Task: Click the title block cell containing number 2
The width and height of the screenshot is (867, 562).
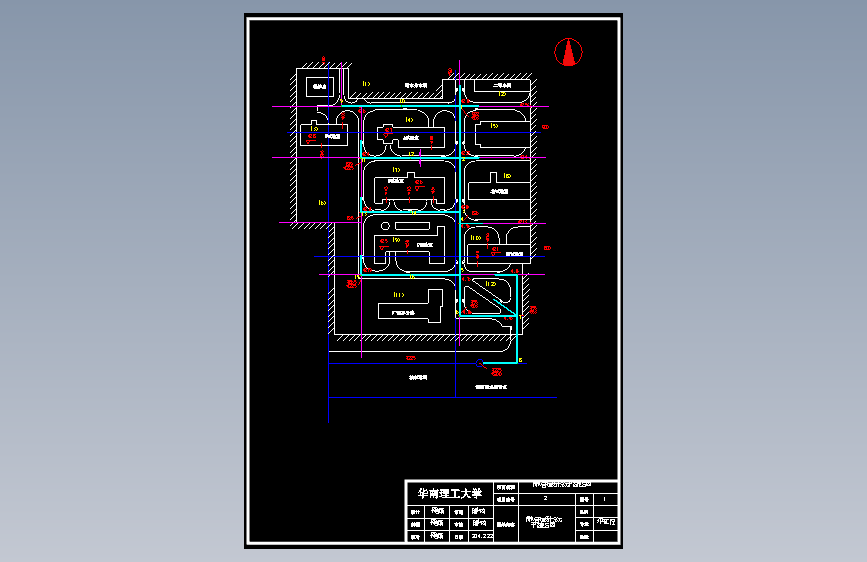Action: point(546,498)
